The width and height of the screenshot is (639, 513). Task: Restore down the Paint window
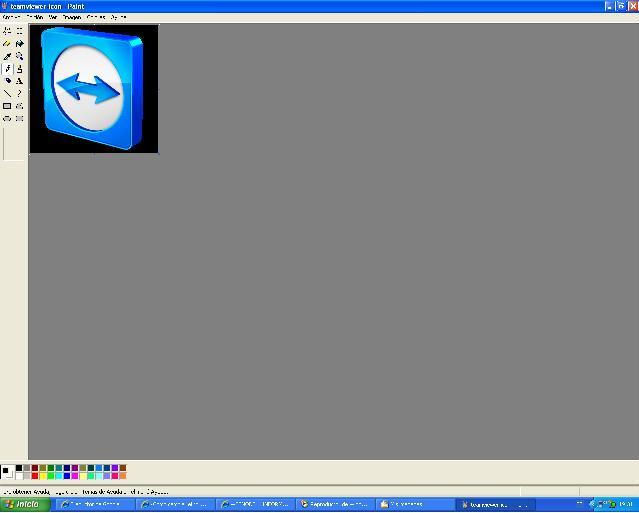[x=621, y=6]
